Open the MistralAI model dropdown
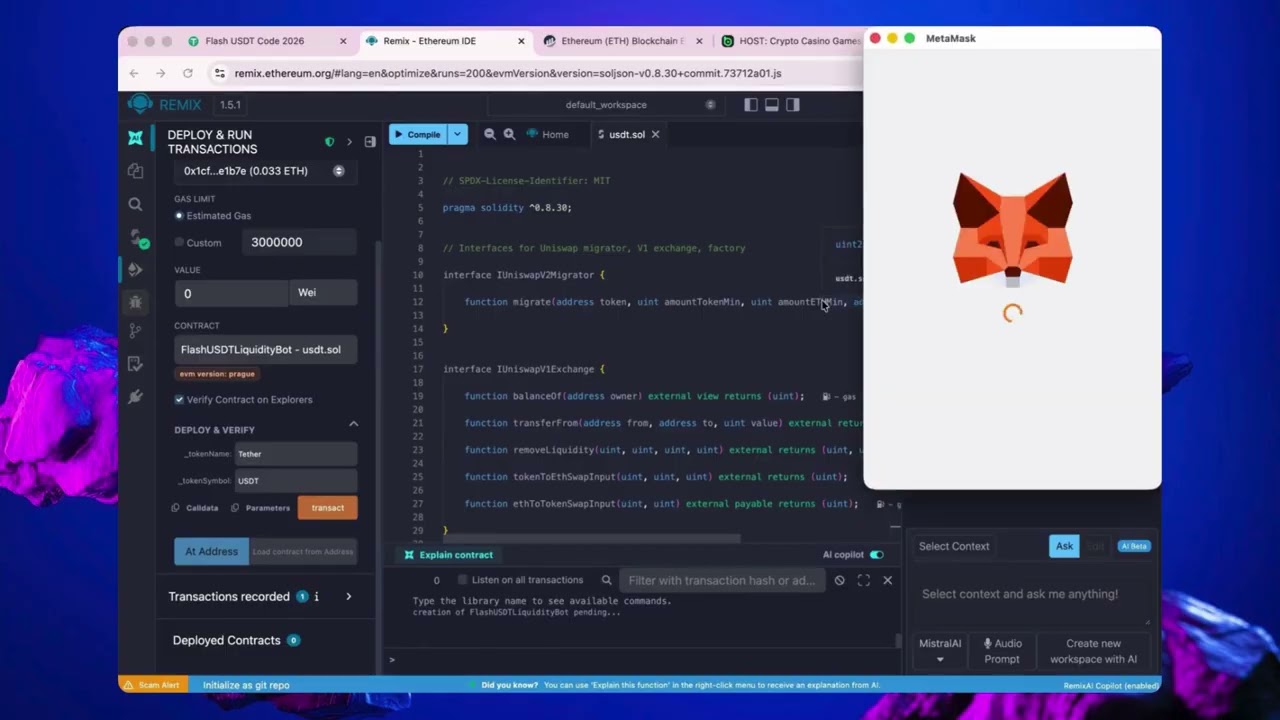The image size is (1280, 720). [940, 651]
